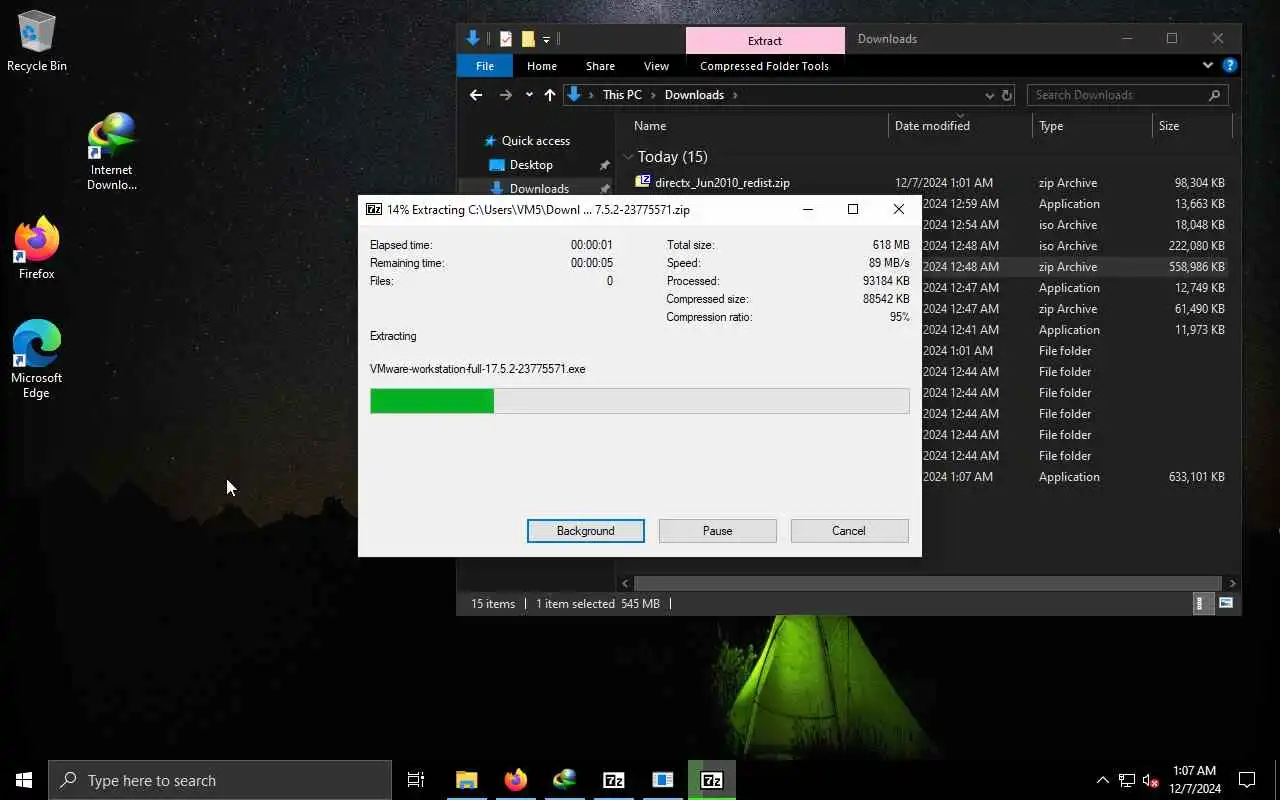Open the address bar history dropdown
1280x800 pixels.
click(990, 95)
